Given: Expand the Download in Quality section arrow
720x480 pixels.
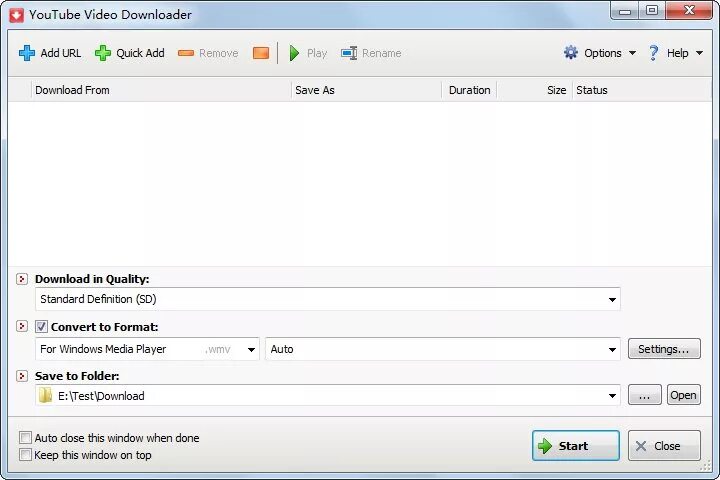Looking at the screenshot, I should coord(22,279).
